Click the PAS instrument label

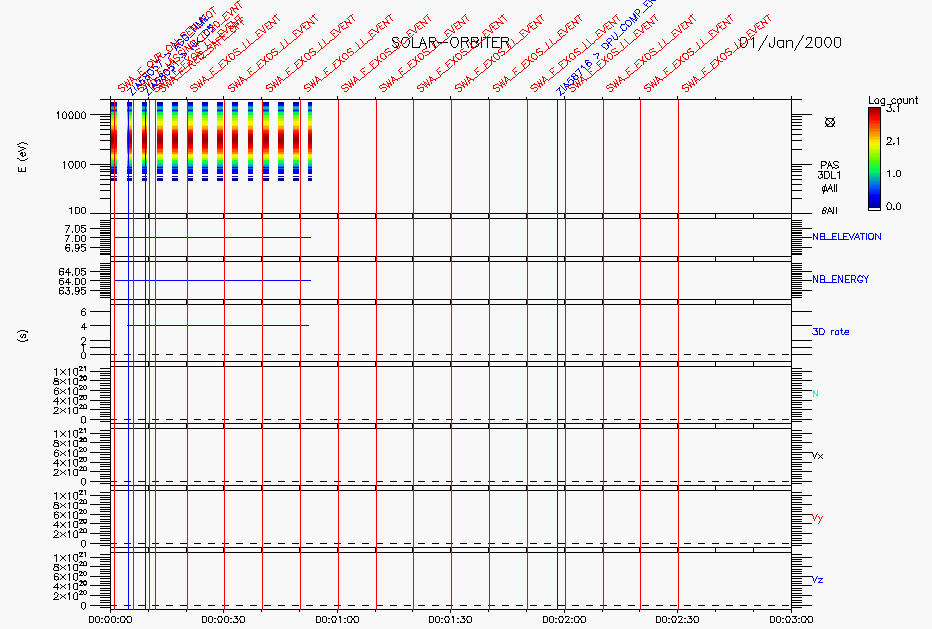pos(829,165)
